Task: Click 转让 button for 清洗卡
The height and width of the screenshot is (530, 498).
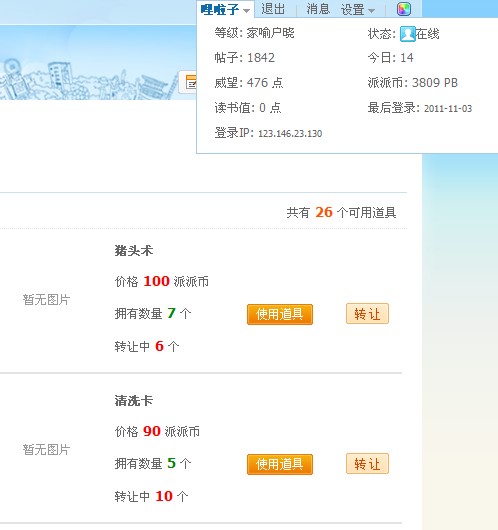Action: (x=367, y=464)
